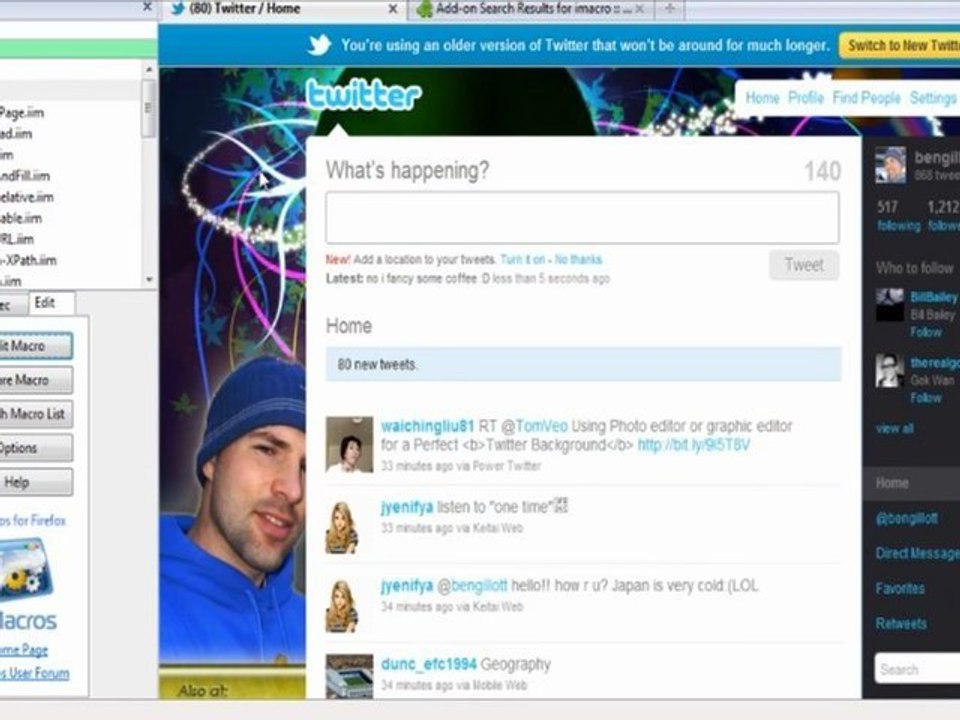The image size is (960, 720).
Task: Open iMacros User Forum link
Action: pyautogui.click(x=35, y=673)
